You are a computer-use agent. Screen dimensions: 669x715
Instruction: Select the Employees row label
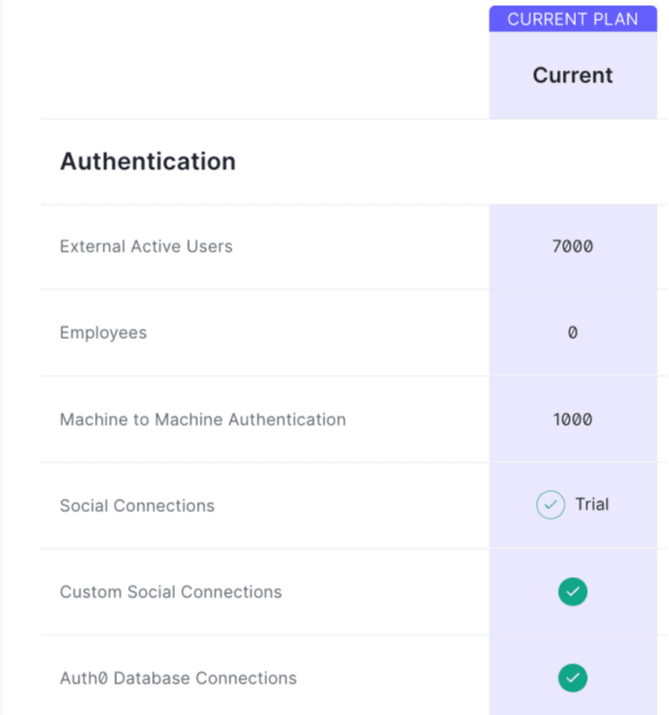tap(103, 333)
